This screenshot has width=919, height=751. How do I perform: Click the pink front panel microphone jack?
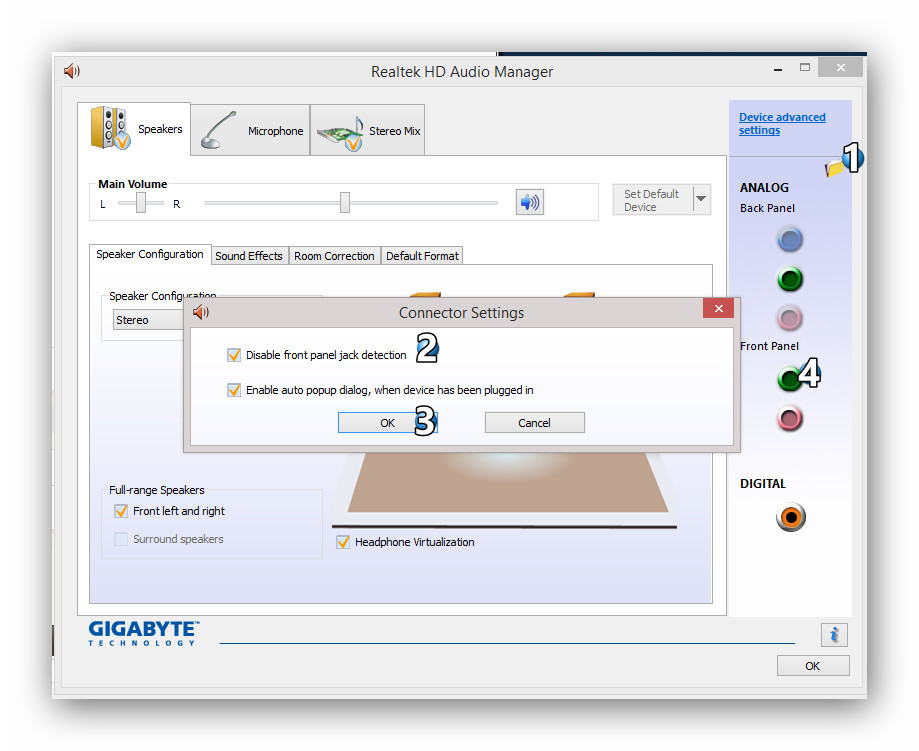[x=789, y=419]
